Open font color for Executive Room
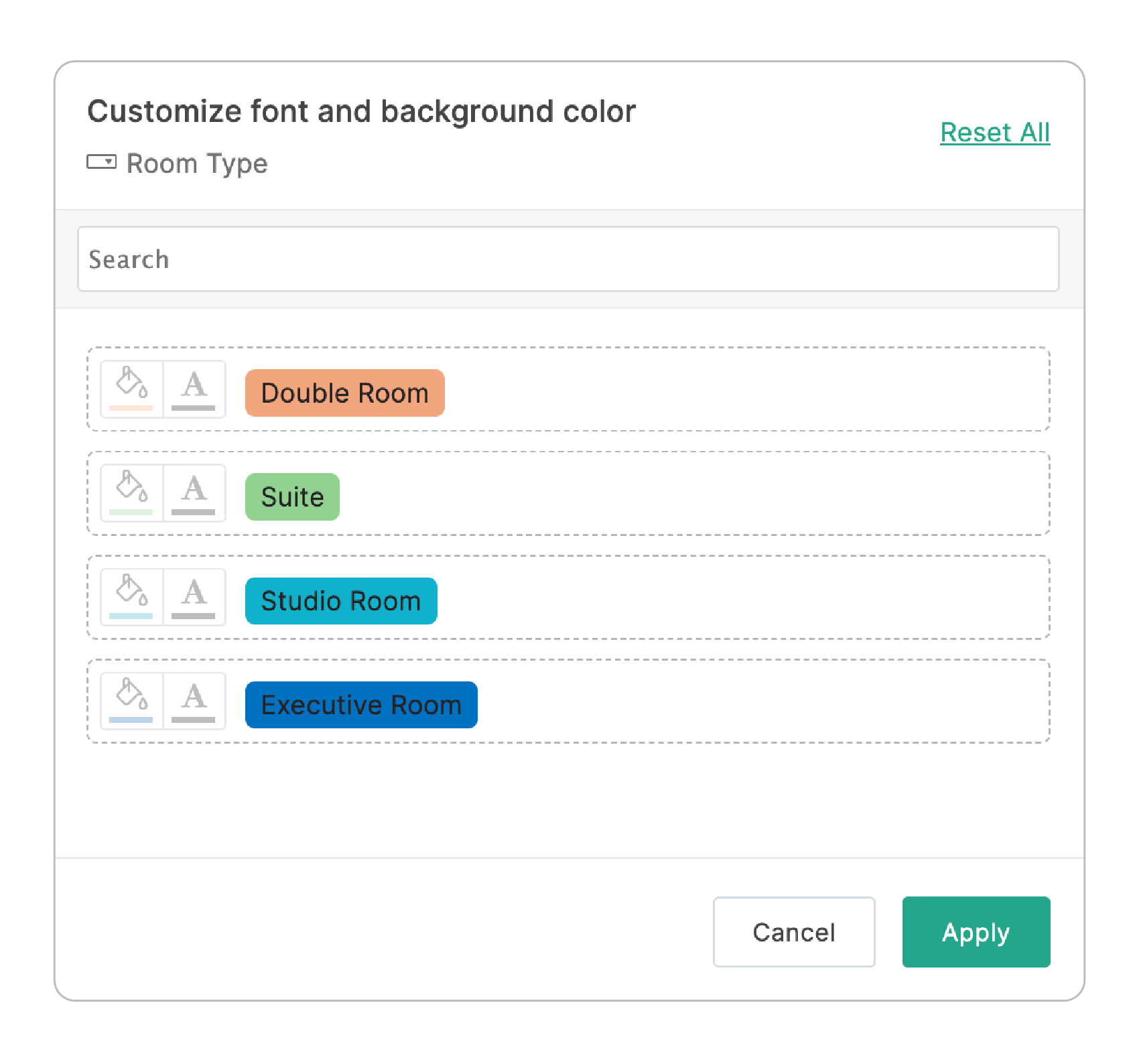Viewport: 1137px width, 1064px height. pyautogui.click(x=194, y=701)
